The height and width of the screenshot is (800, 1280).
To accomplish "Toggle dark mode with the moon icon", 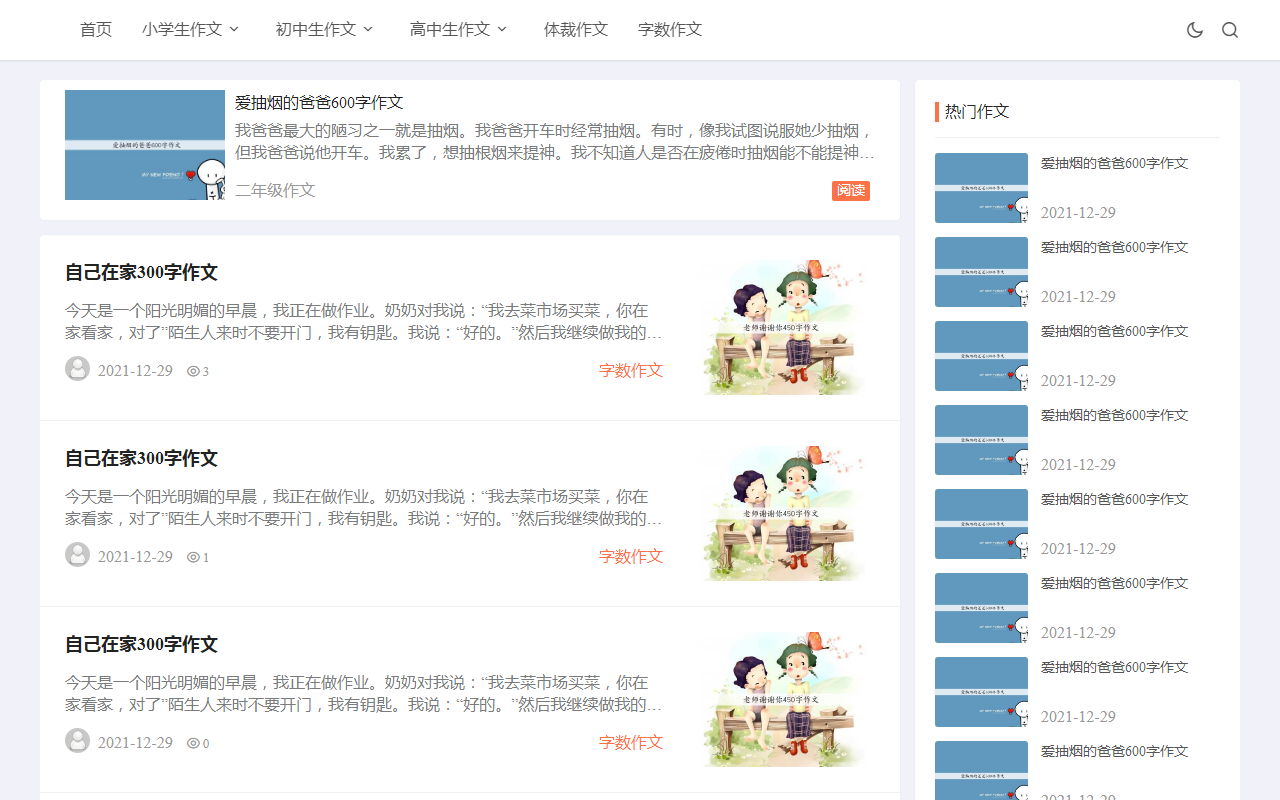I will click(1195, 30).
